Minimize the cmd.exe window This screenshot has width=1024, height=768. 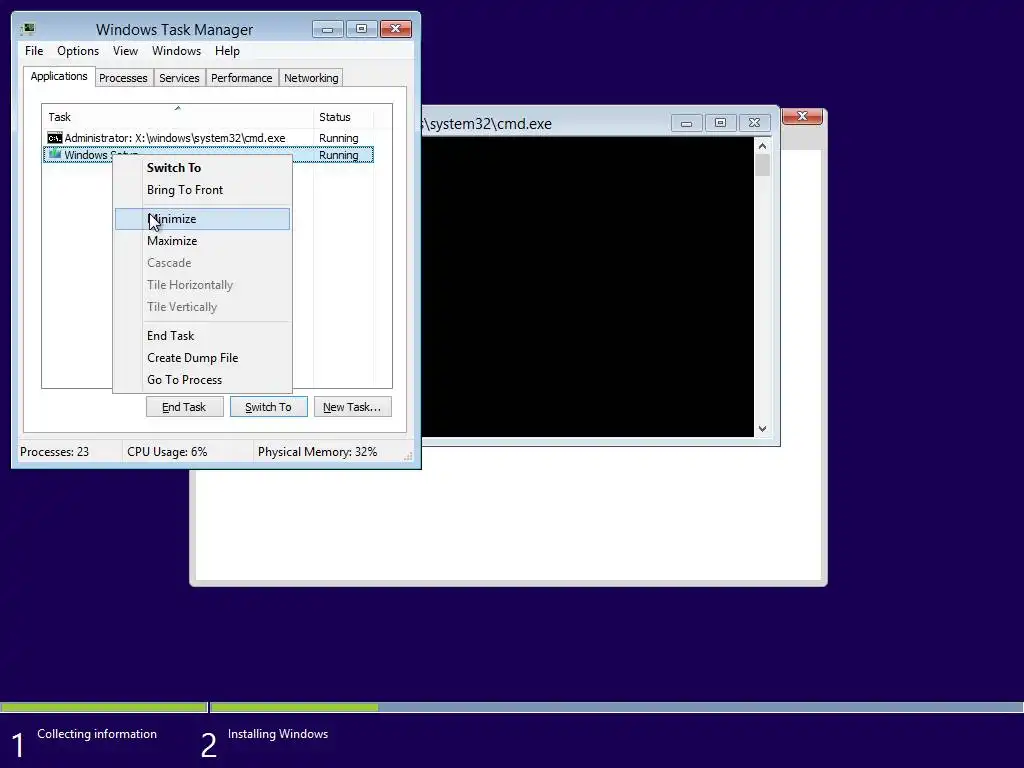coord(686,123)
